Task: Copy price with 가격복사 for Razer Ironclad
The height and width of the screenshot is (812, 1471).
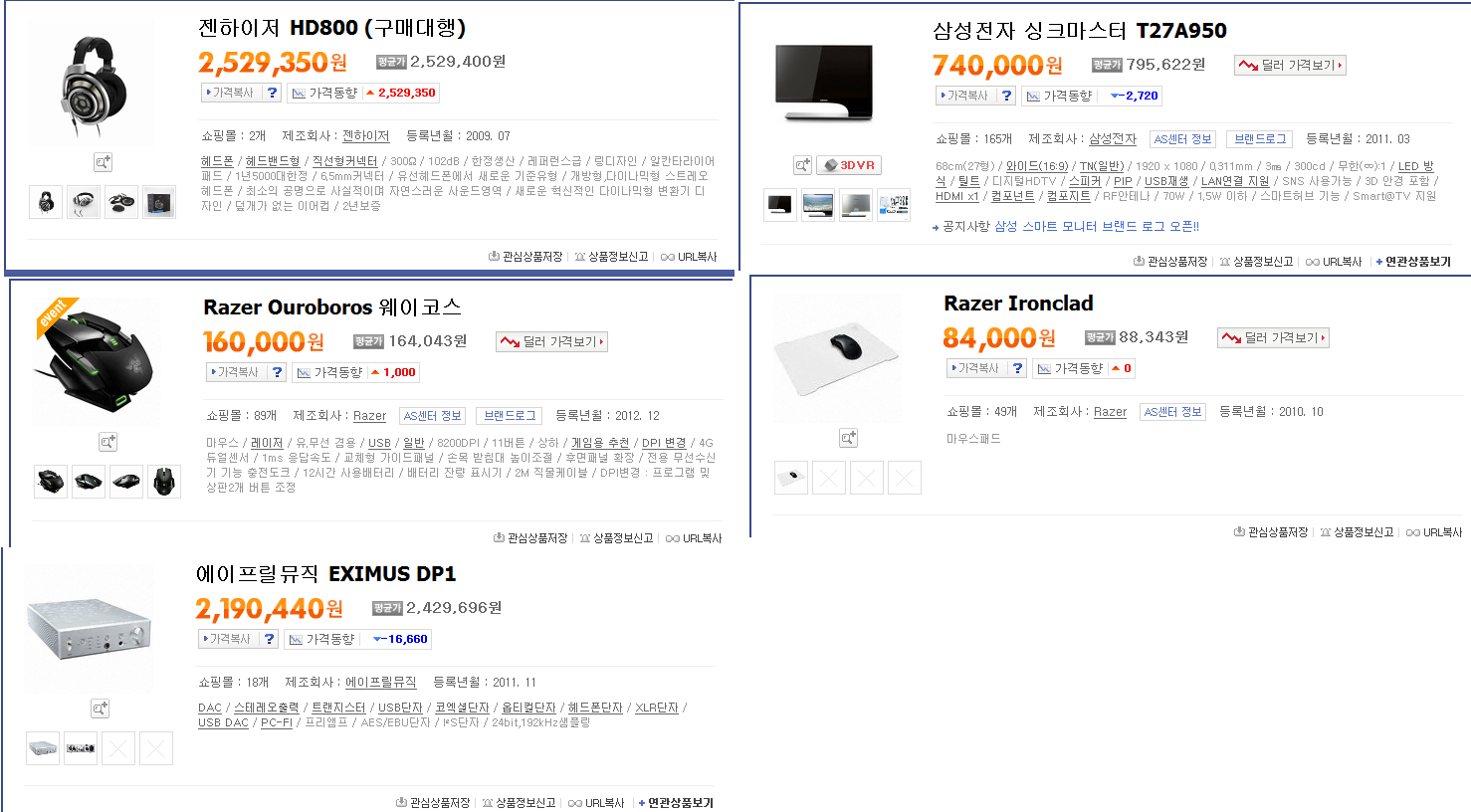Action: tap(976, 368)
